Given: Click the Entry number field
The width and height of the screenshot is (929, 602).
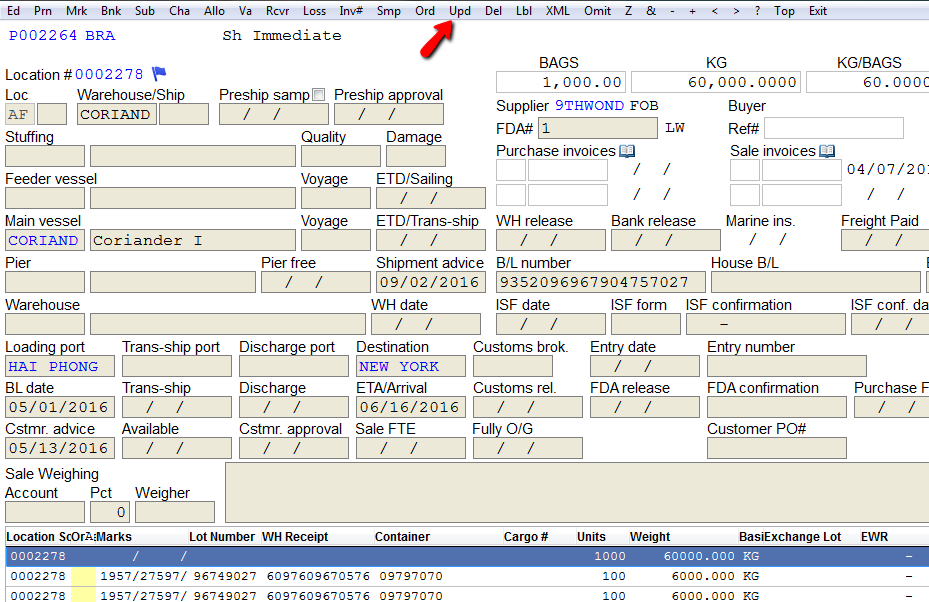Looking at the screenshot, I should click(x=787, y=366).
